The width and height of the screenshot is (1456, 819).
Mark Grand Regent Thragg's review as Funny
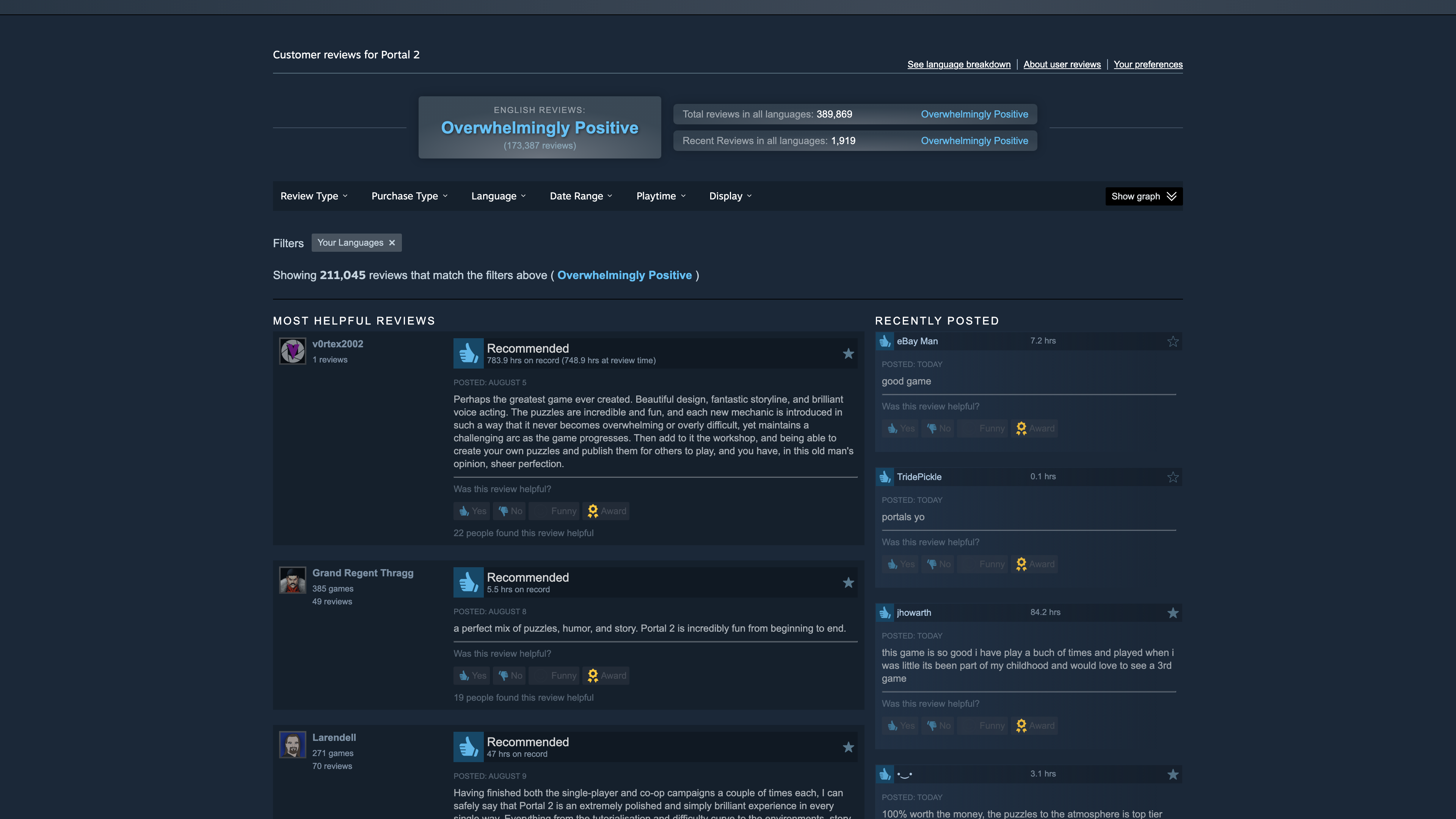(x=554, y=675)
